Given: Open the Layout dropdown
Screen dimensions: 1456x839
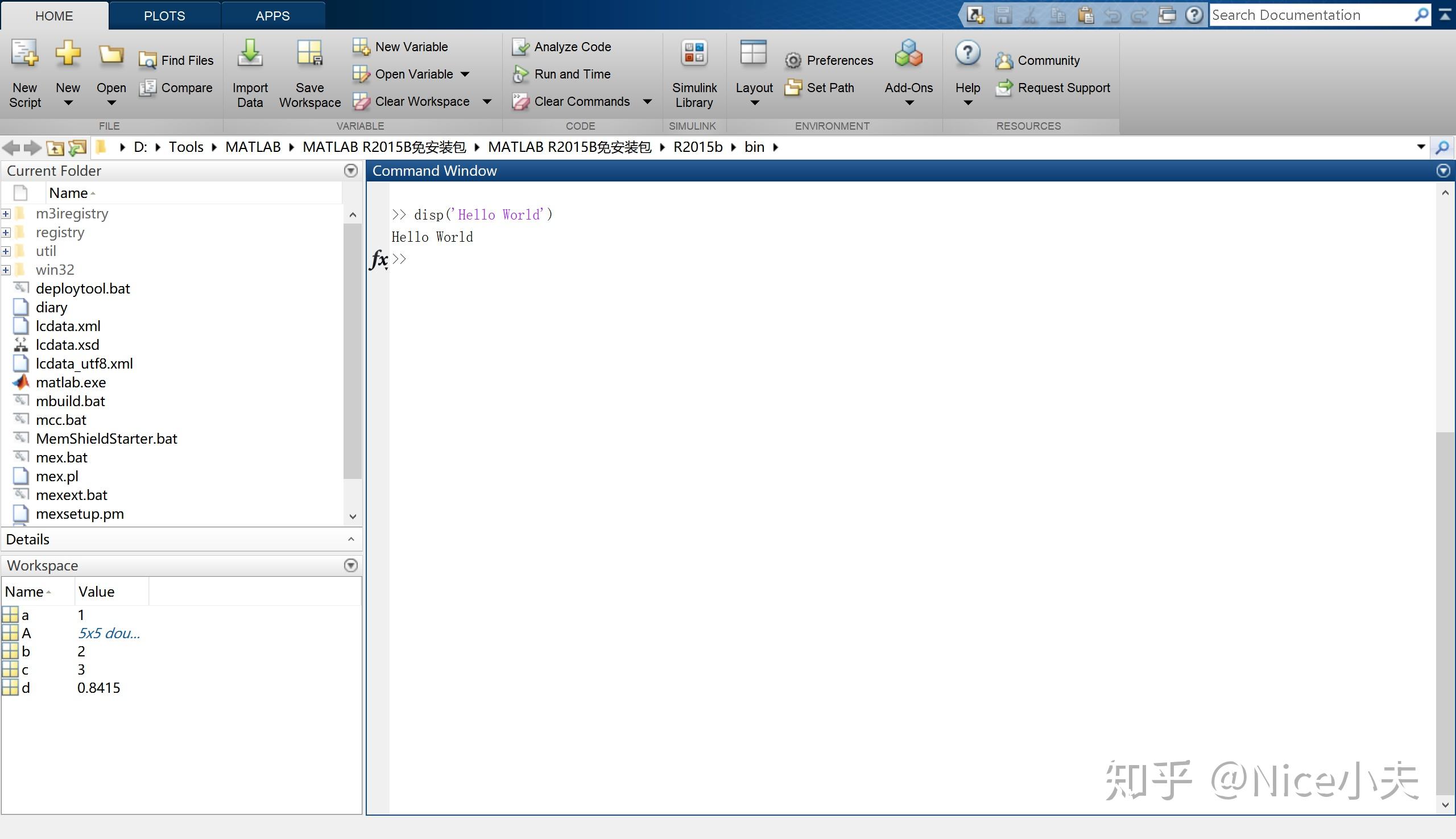Looking at the screenshot, I should tap(754, 103).
